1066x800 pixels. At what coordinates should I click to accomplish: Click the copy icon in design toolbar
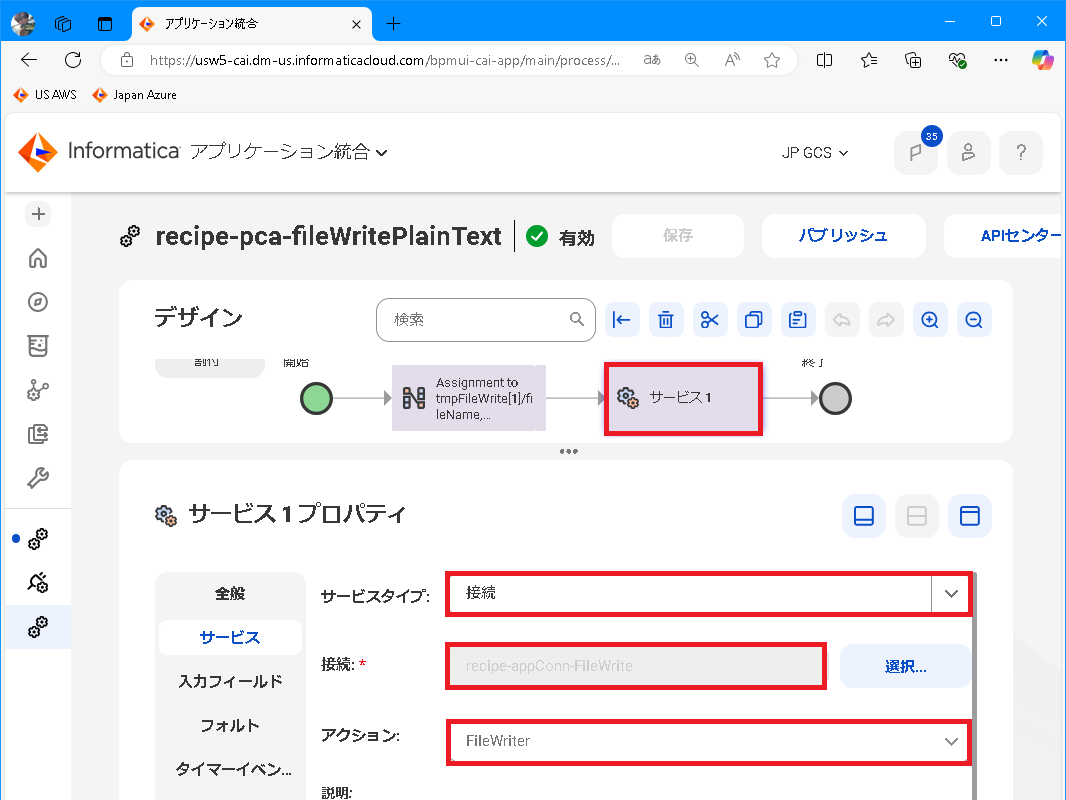click(754, 319)
